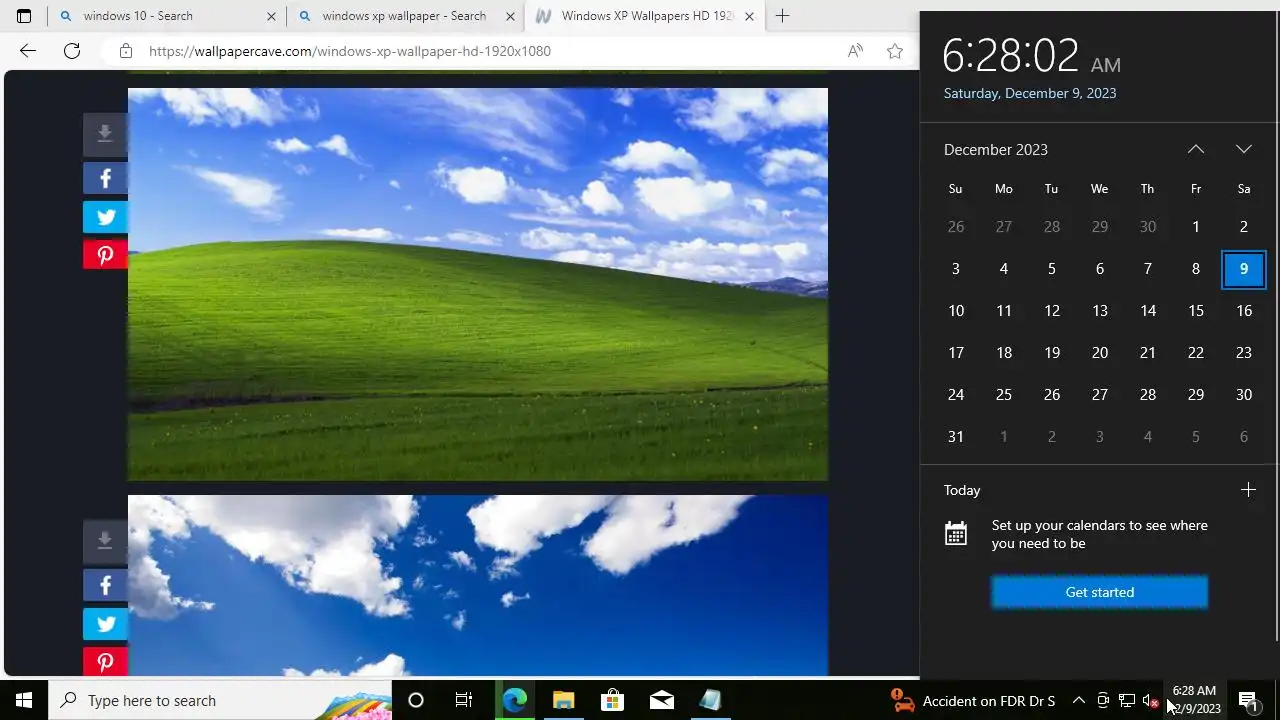Open a new browser tab

point(782,16)
